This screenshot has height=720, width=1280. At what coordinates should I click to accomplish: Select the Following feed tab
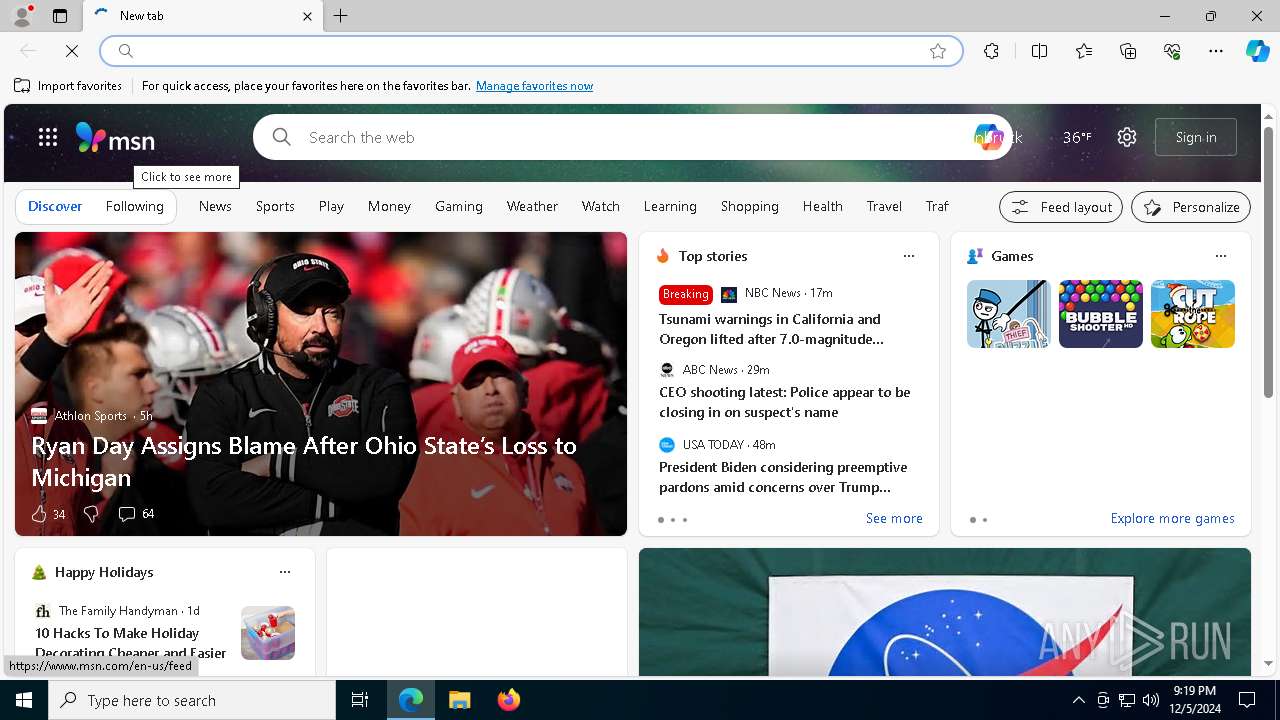[135, 206]
